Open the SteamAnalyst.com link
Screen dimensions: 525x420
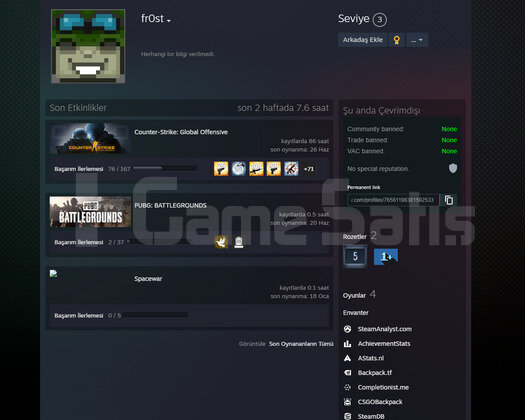tap(385, 329)
